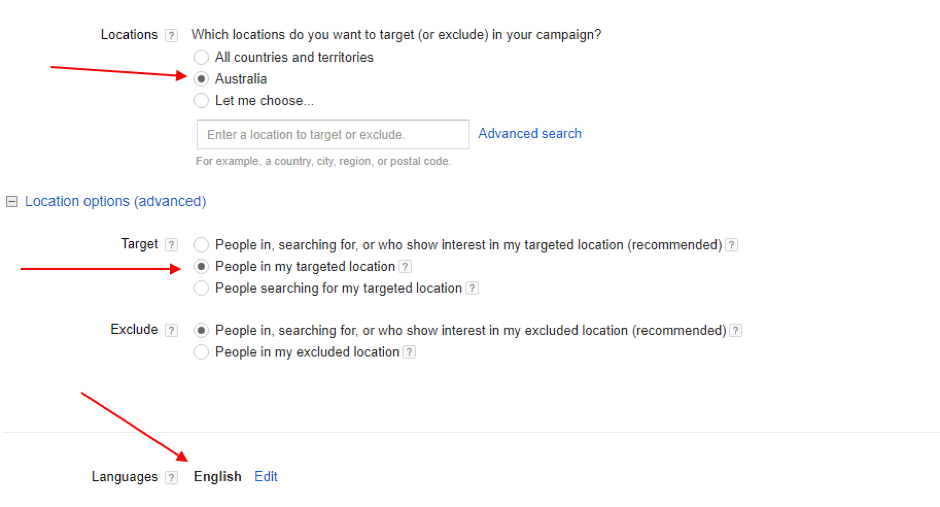Screen dimensions: 940x507
Task: Select 'People searching for my targeted location'
Action: [202, 289]
